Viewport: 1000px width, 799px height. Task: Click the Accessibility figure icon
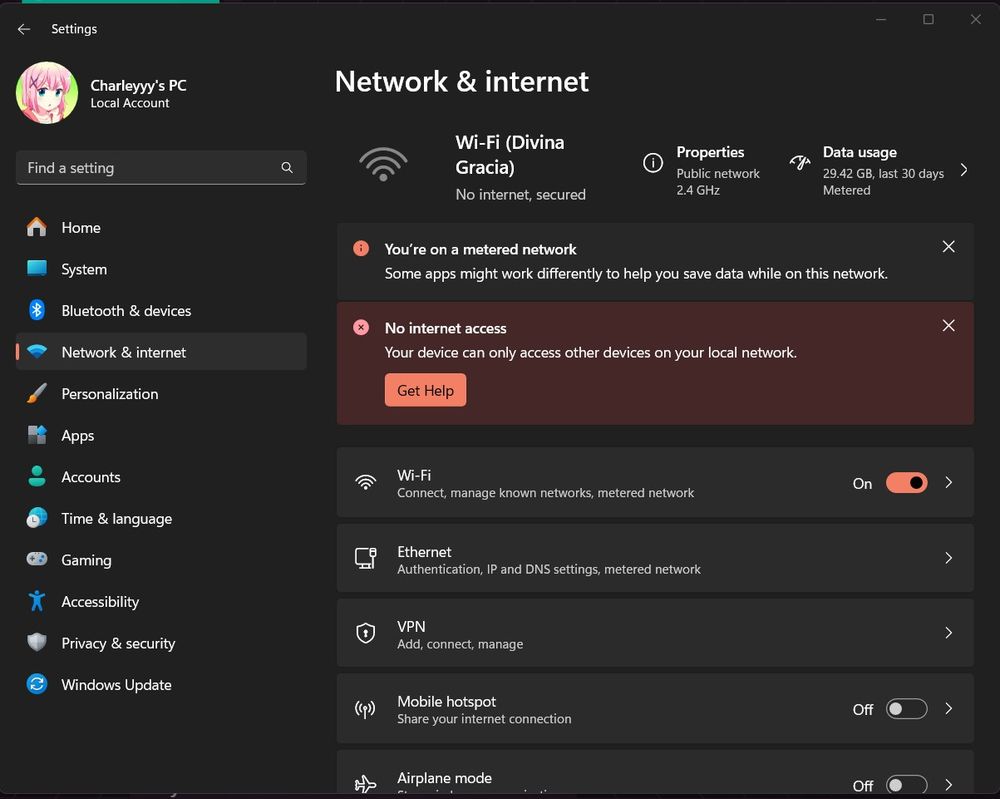(37, 602)
